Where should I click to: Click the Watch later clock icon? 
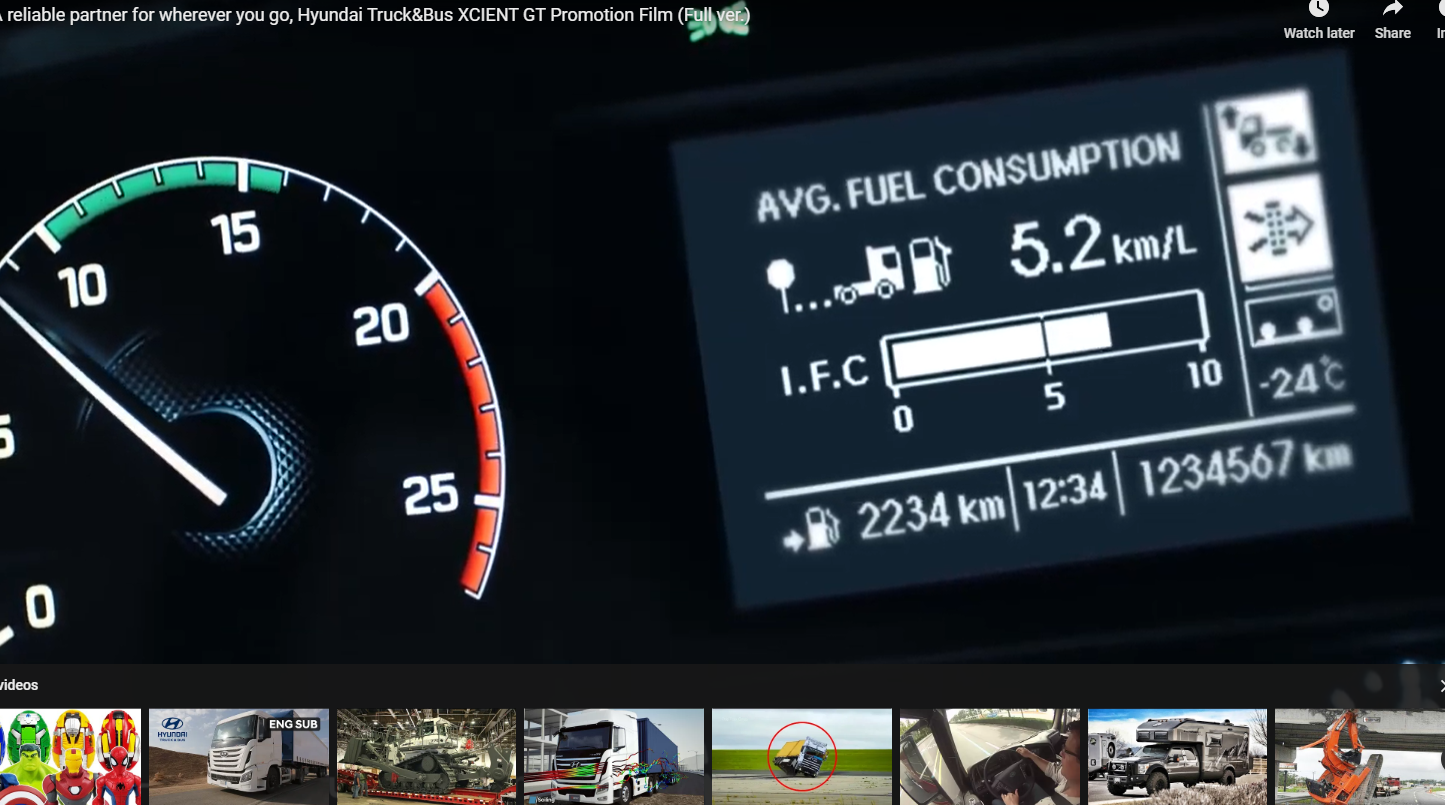[1319, 8]
